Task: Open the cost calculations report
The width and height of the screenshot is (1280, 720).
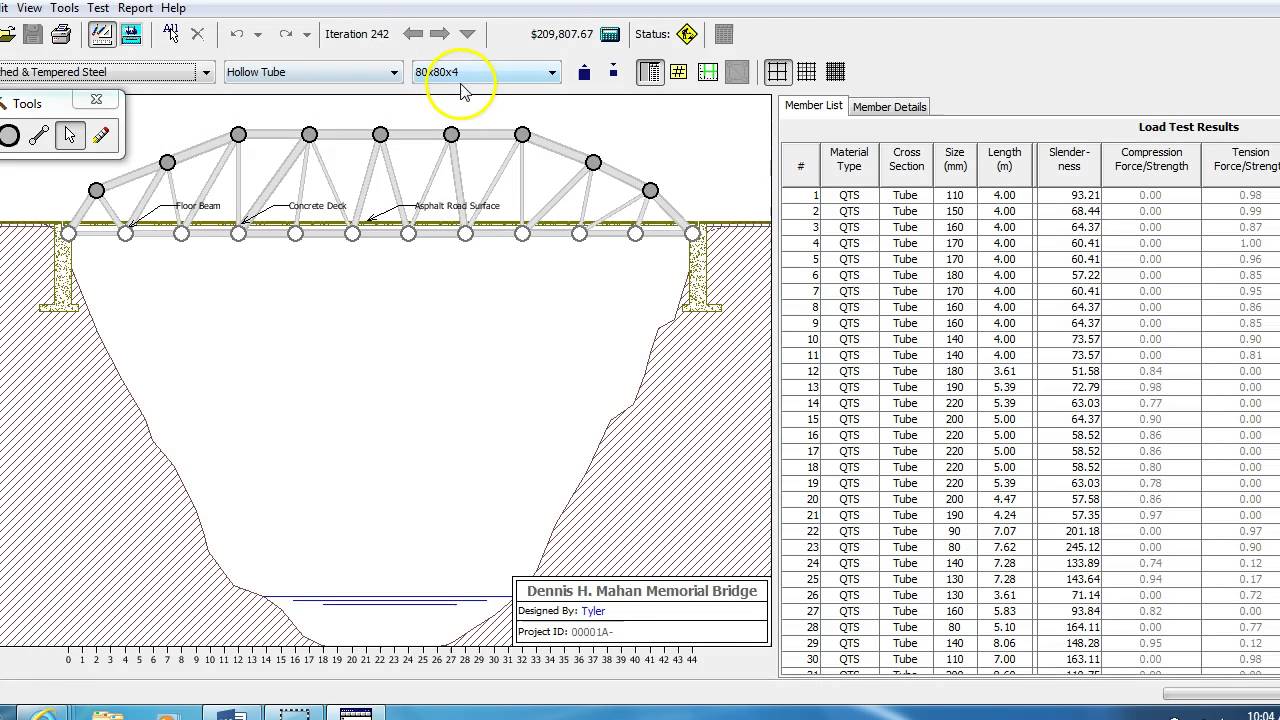Action: tap(610, 33)
